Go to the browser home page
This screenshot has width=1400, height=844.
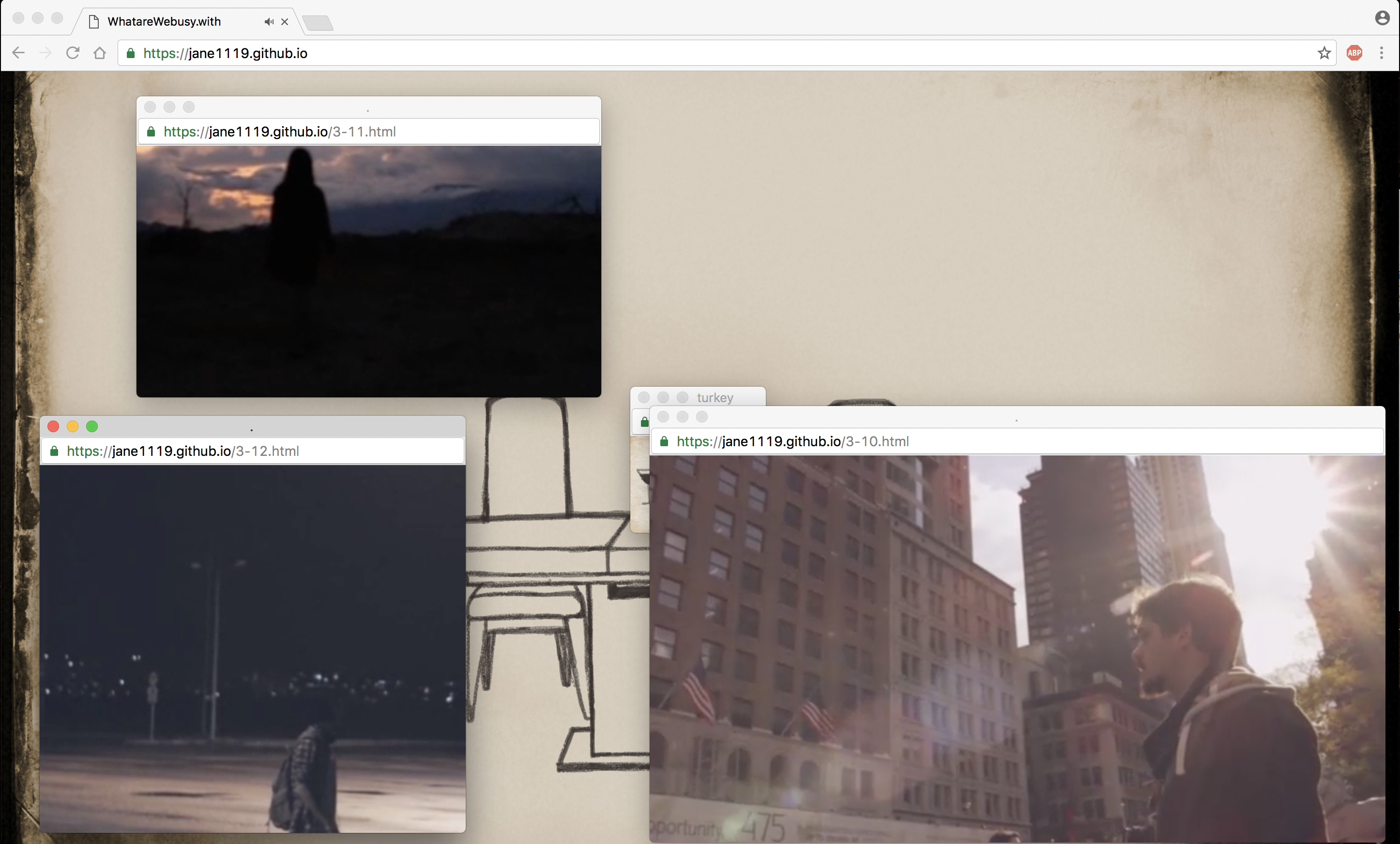(x=100, y=53)
